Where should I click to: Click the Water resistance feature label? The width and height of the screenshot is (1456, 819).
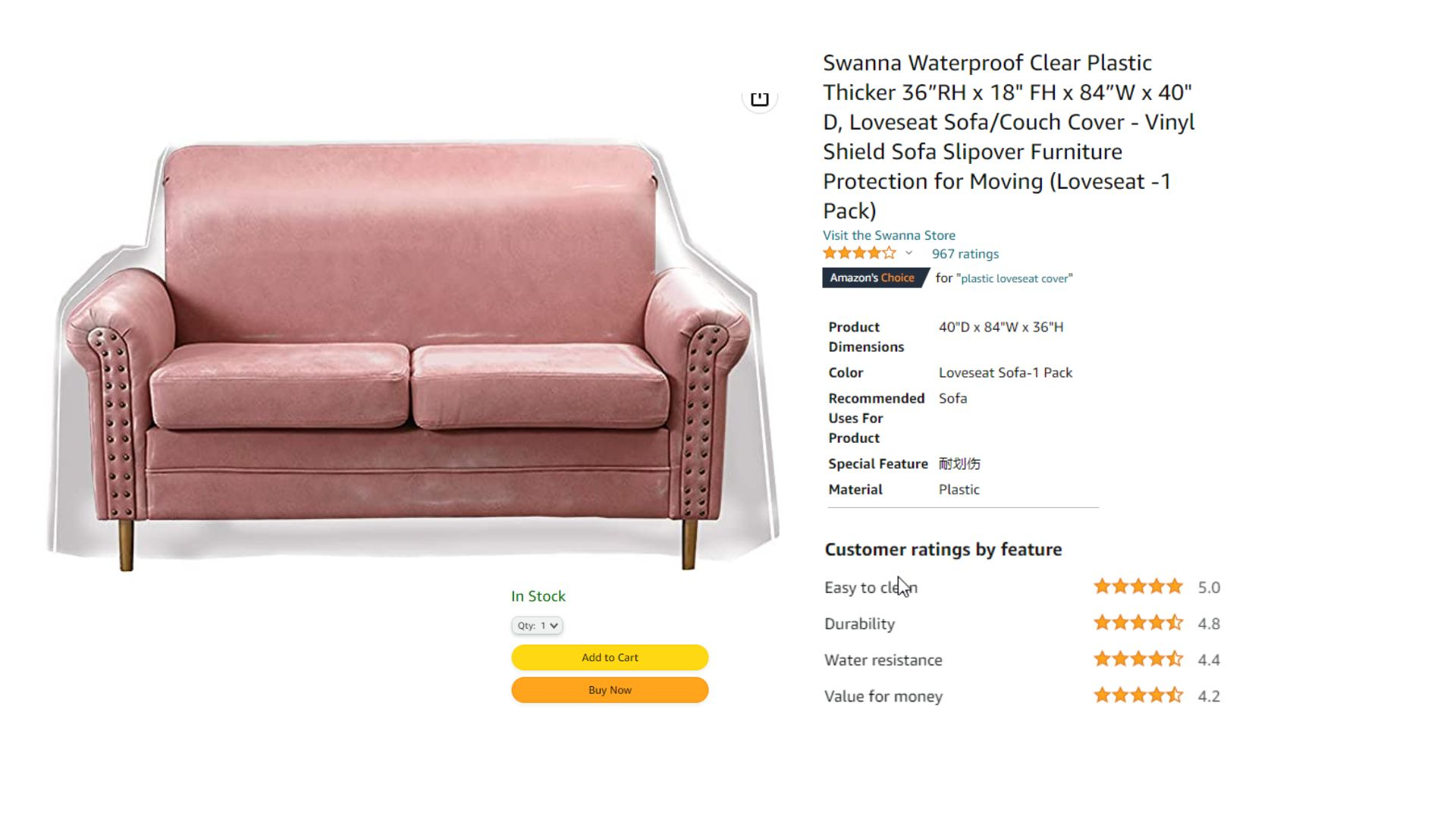pyautogui.click(x=883, y=660)
